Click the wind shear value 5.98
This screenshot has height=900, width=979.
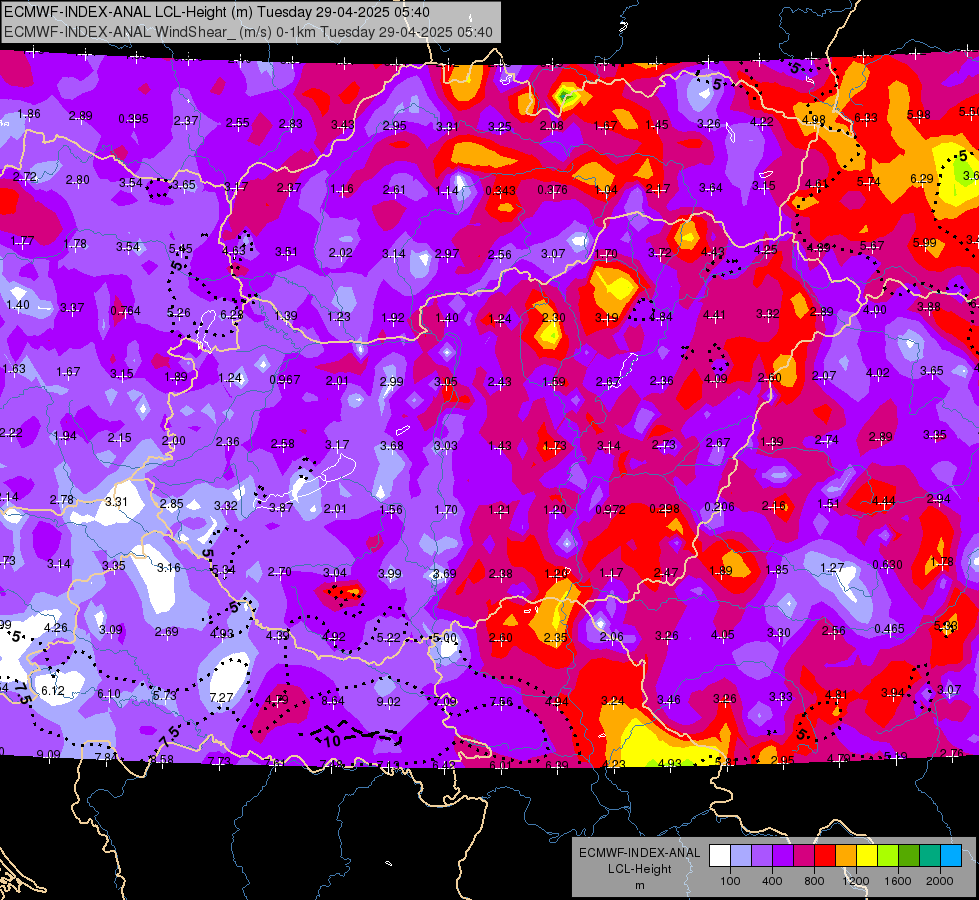[x=918, y=114]
